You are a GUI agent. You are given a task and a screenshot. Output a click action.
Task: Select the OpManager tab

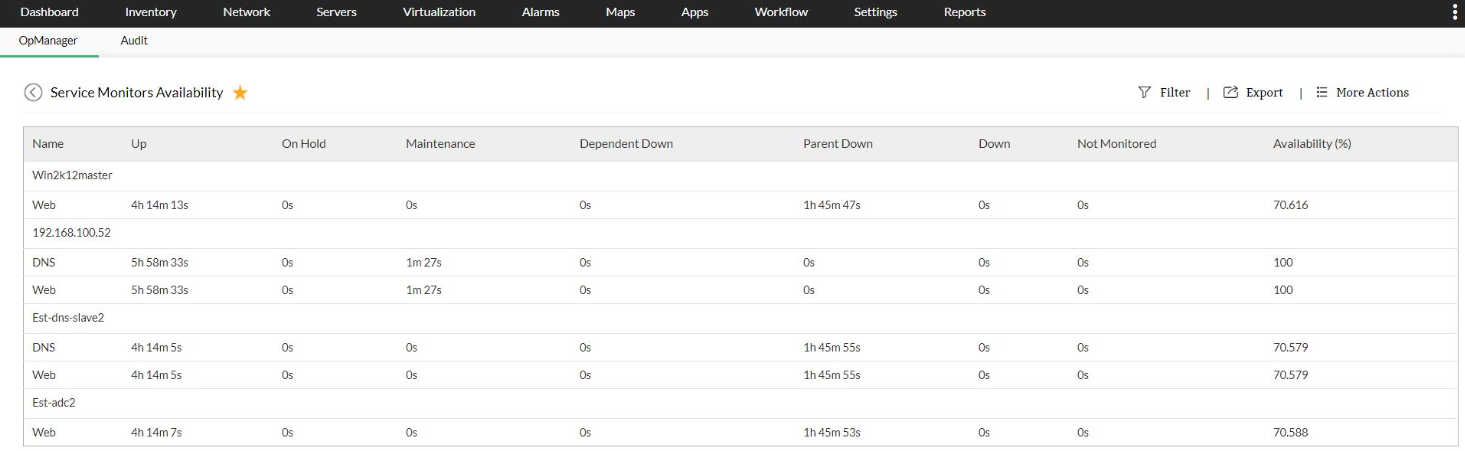click(x=48, y=41)
